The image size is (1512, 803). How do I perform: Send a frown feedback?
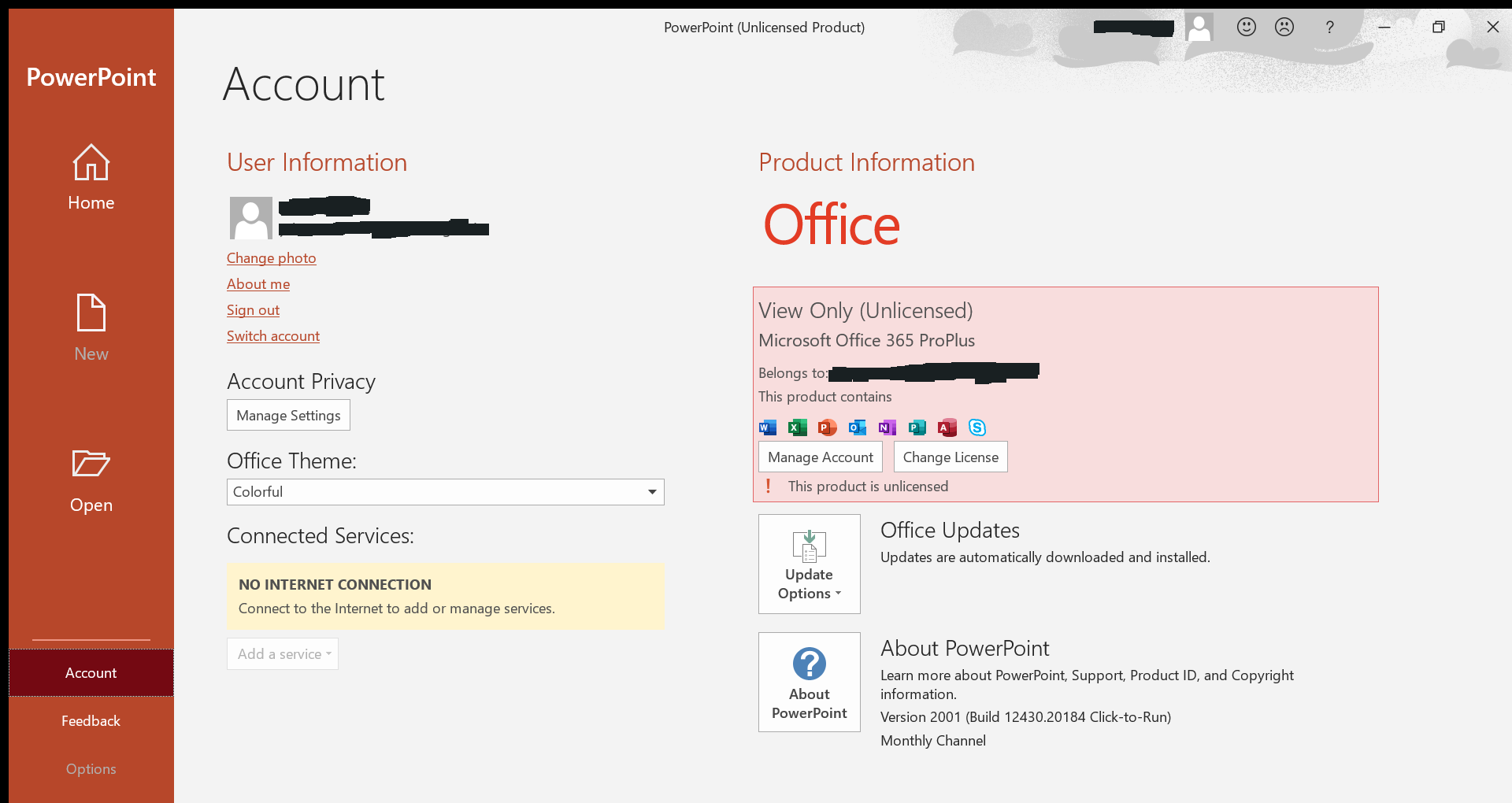[1284, 27]
